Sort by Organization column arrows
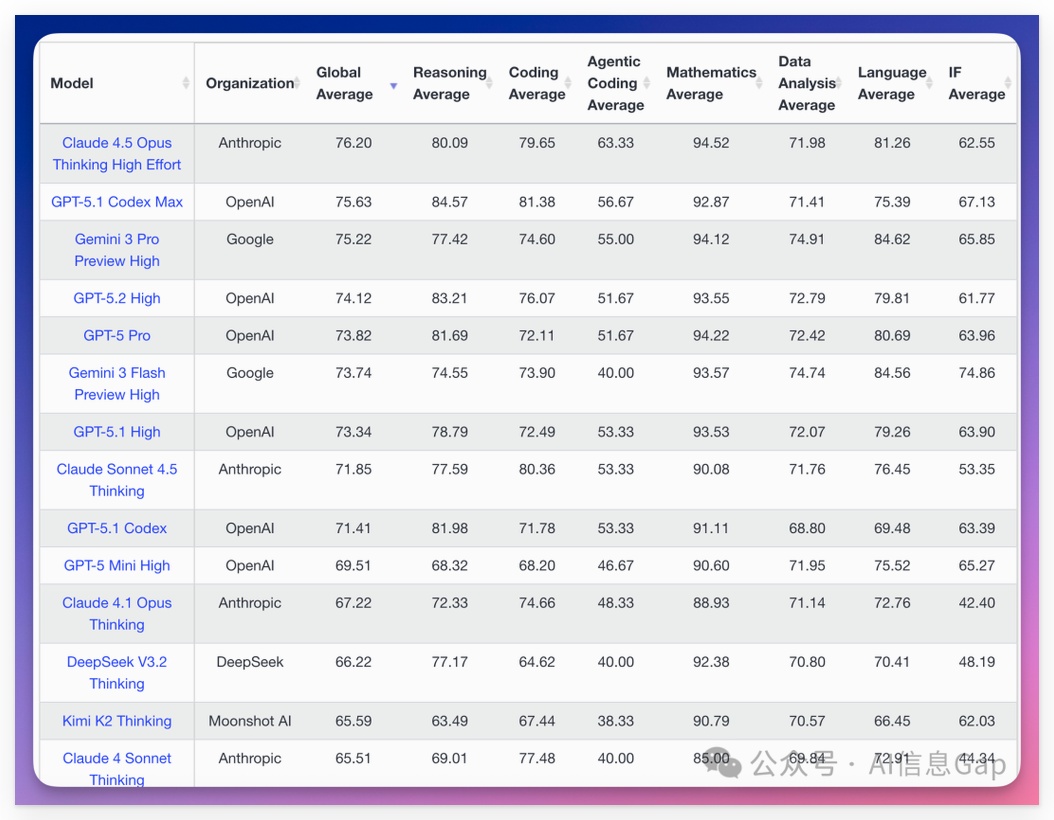The width and height of the screenshot is (1054, 820). pyautogui.click(x=297, y=83)
